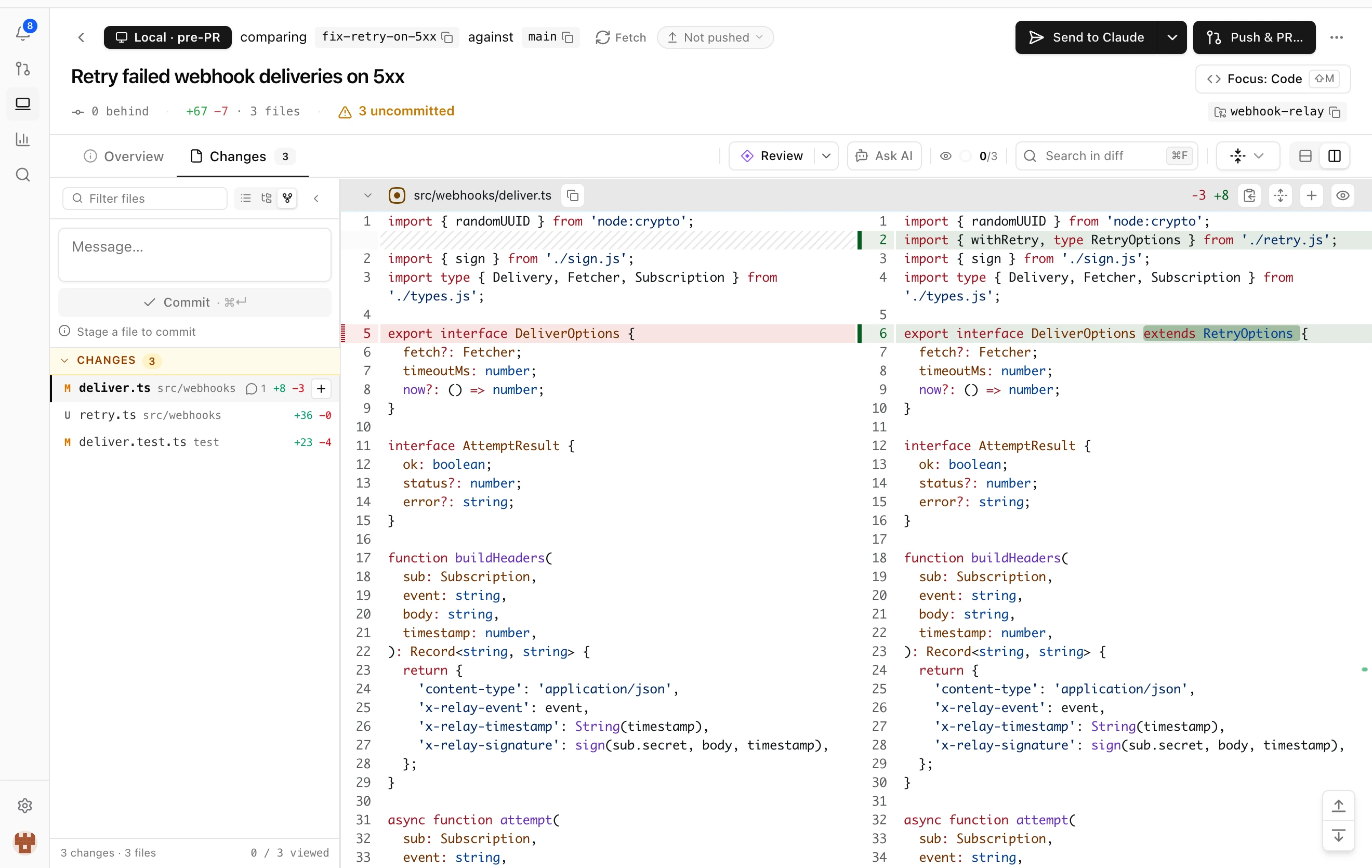Click the Commit button
Image resolution: width=1372 pixels, height=868 pixels.
[195, 302]
